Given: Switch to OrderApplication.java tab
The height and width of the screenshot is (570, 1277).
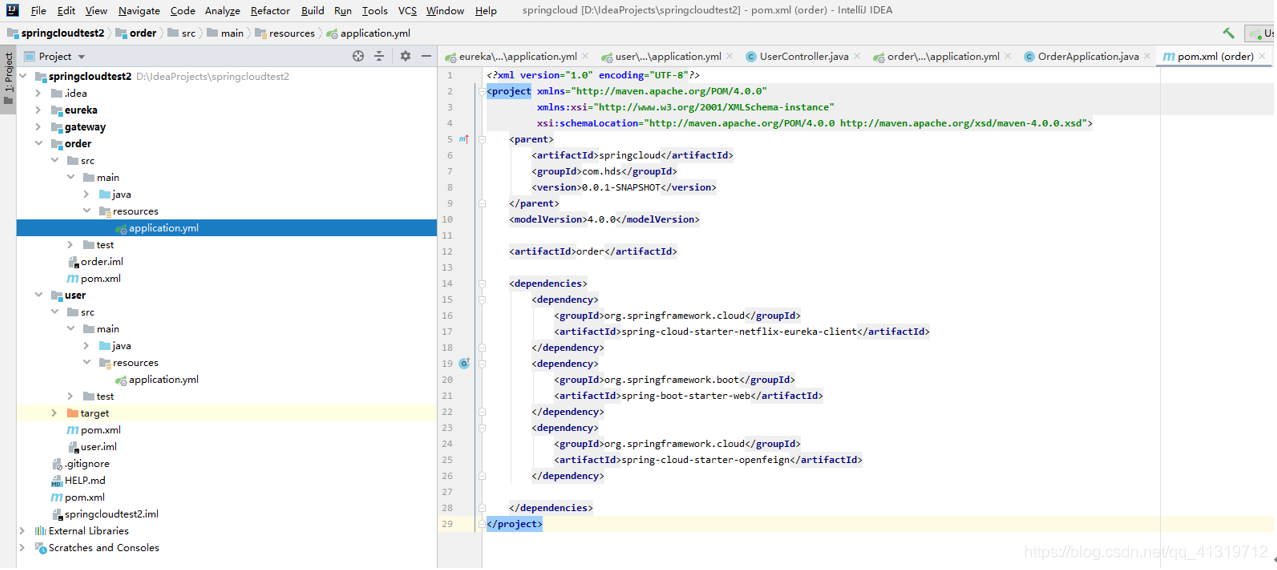Looking at the screenshot, I should (x=1087, y=57).
